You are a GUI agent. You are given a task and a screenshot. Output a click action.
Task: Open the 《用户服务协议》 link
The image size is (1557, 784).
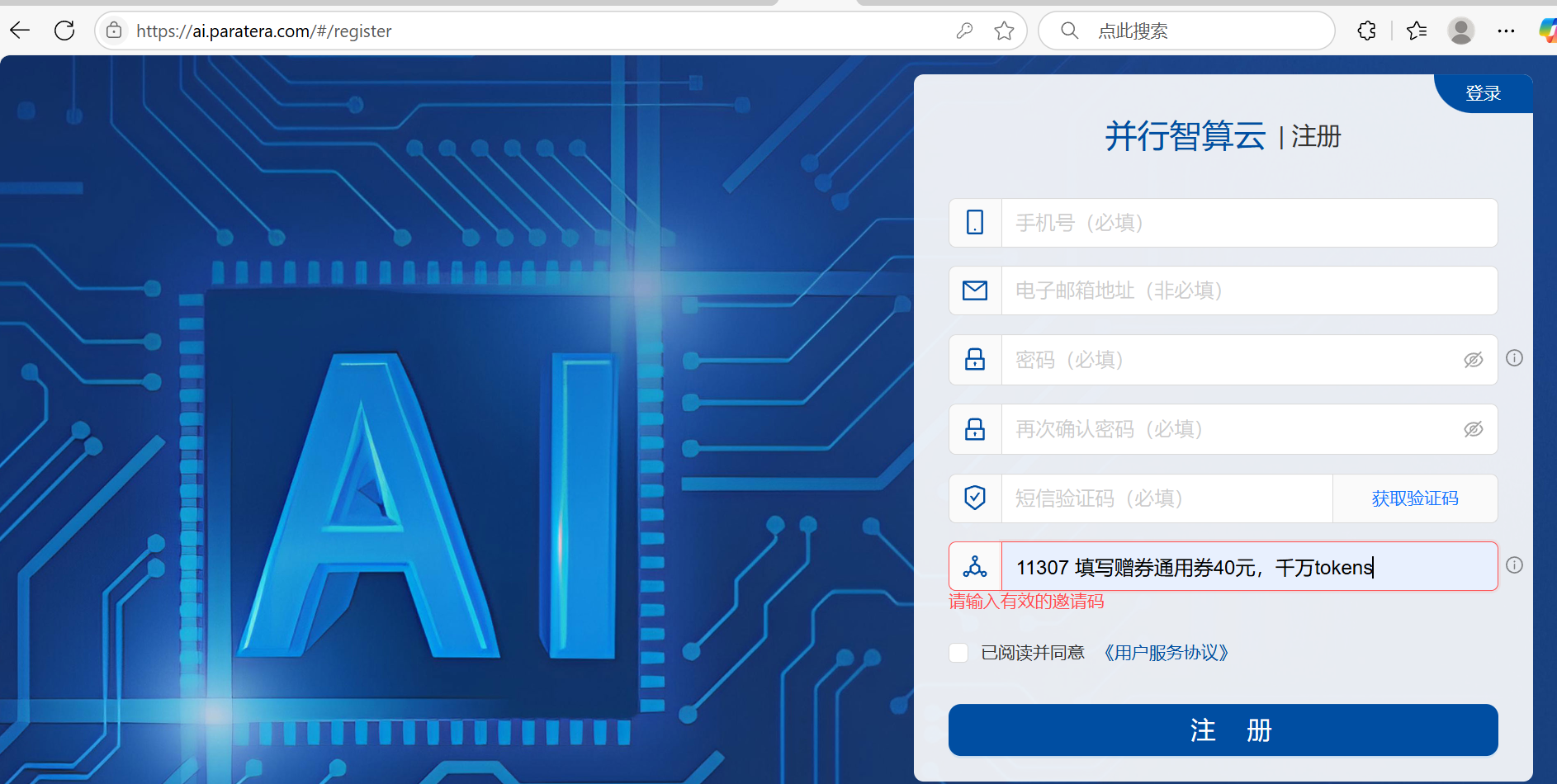[x=1167, y=653]
